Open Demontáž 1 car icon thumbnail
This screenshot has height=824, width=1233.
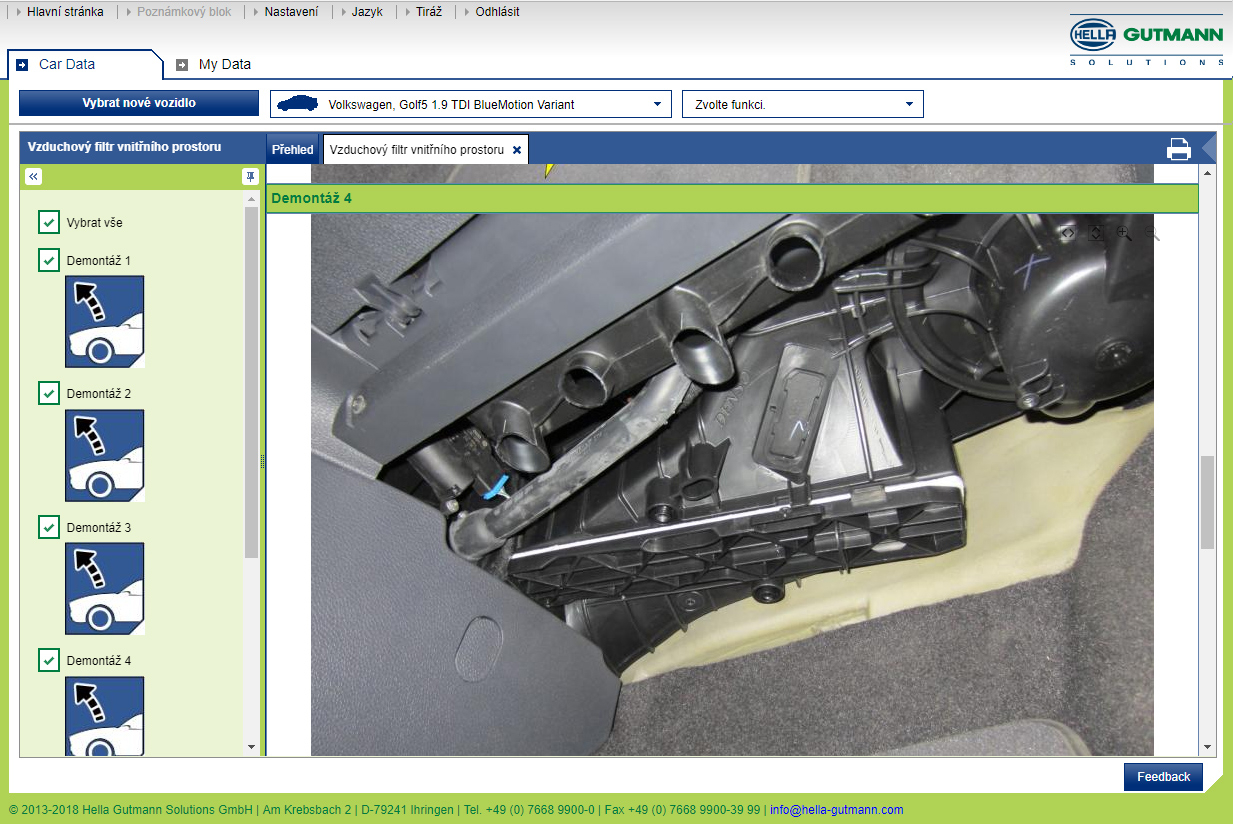[105, 322]
